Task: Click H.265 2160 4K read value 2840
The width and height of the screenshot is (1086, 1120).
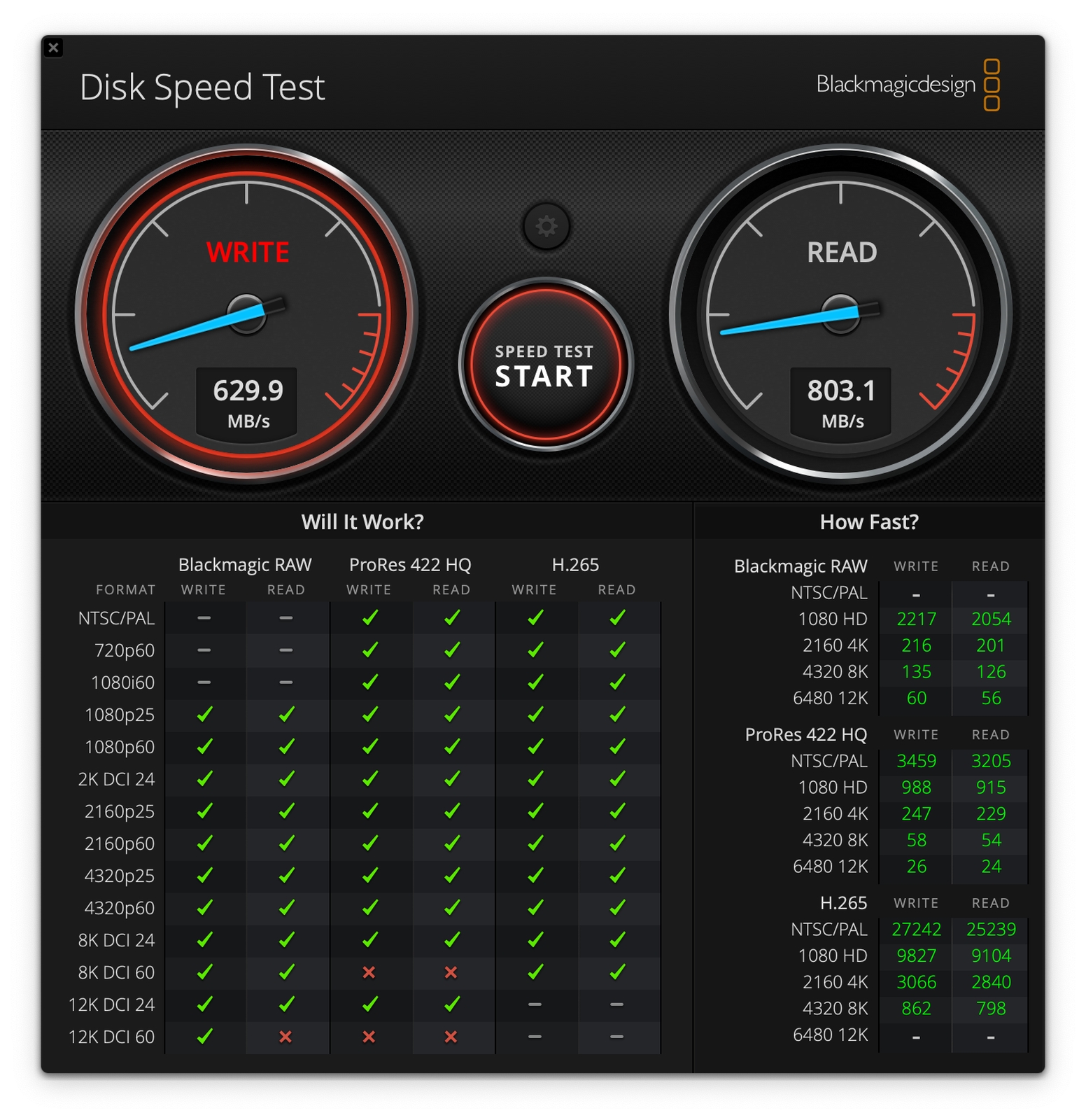Action: (992, 982)
